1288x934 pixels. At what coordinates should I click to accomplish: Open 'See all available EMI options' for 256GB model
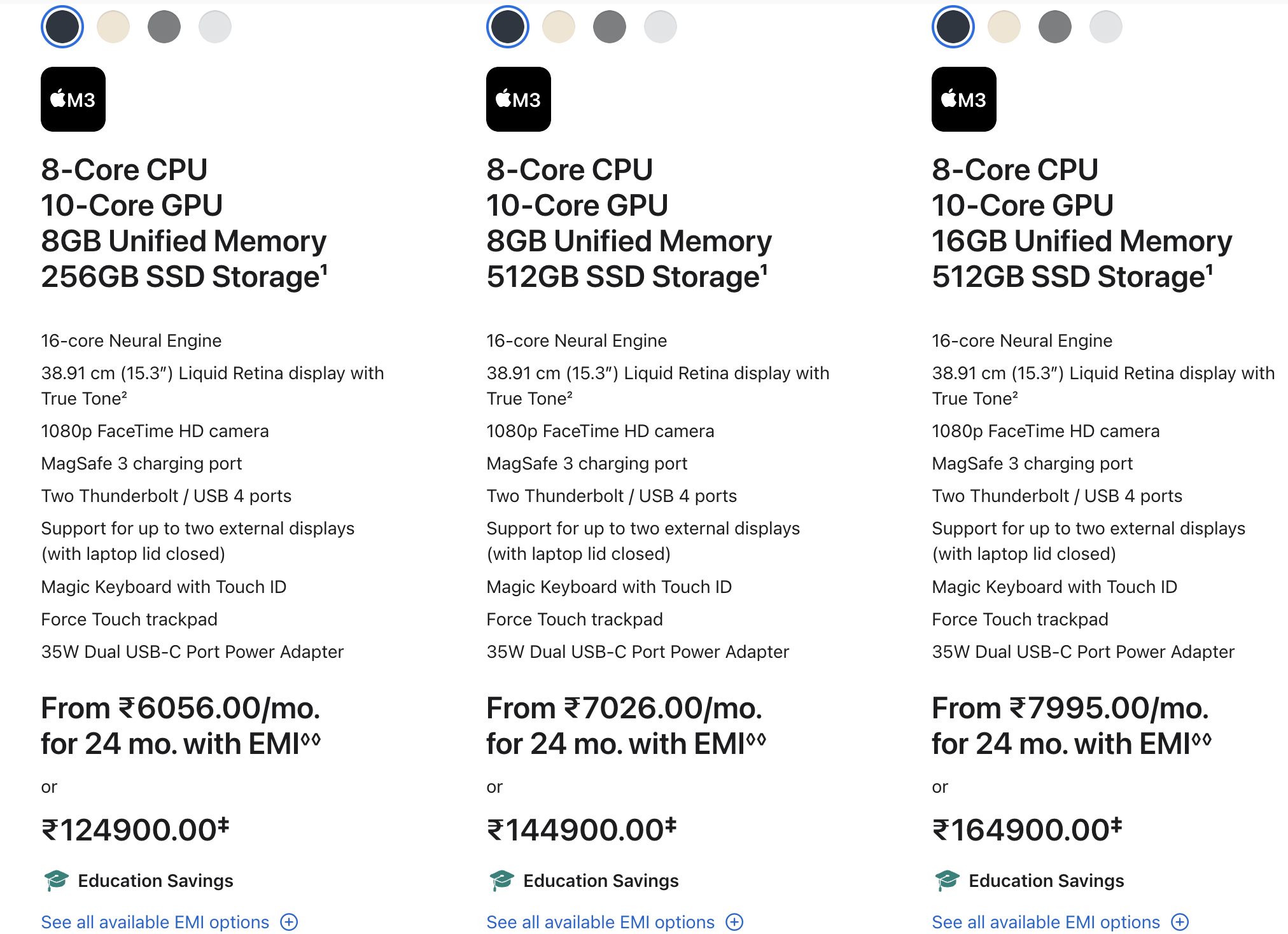pyautogui.click(x=155, y=922)
